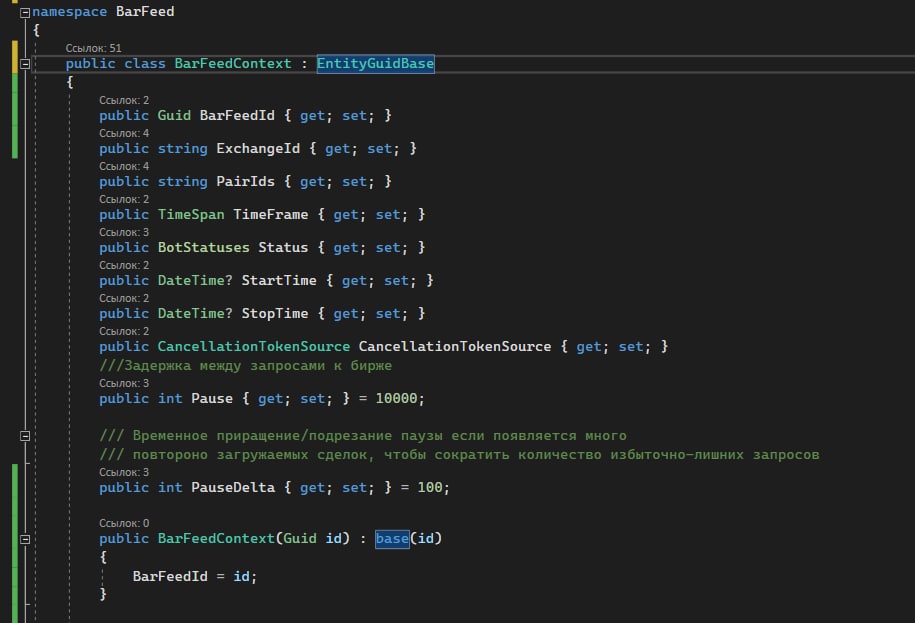Click the highlighted EntityGuidBase base class name
915x623 pixels.
coord(375,64)
